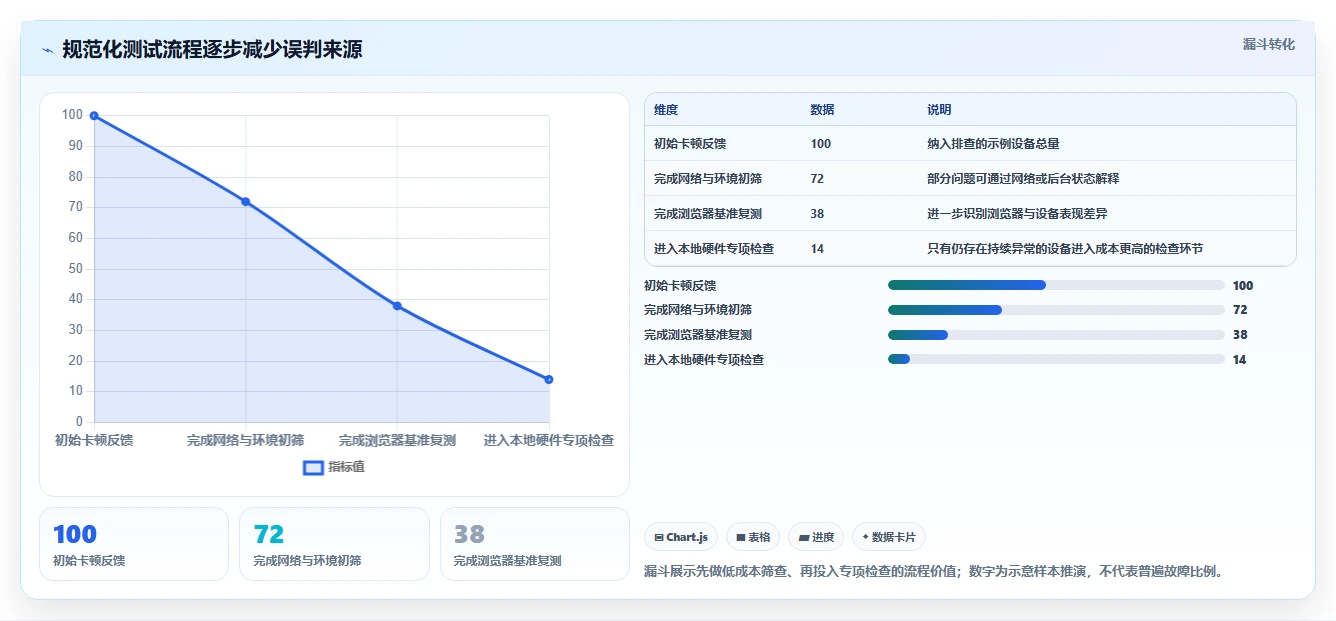Click the progress bar for 完成浏览器基准复测
This screenshot has width=1336, height=621.
[1056, 335]
